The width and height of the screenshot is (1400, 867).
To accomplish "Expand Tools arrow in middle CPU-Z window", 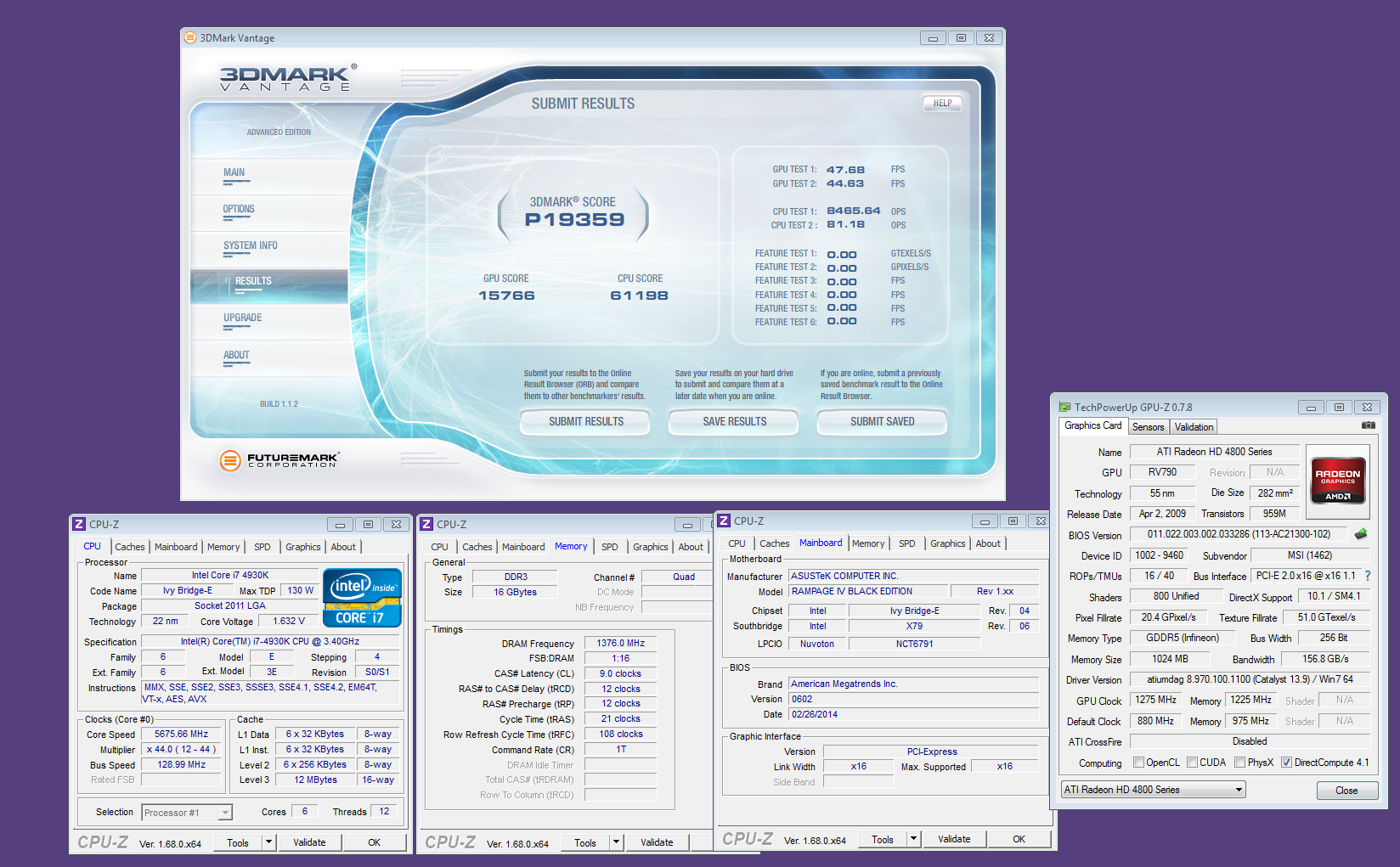I will pos(617,842).
